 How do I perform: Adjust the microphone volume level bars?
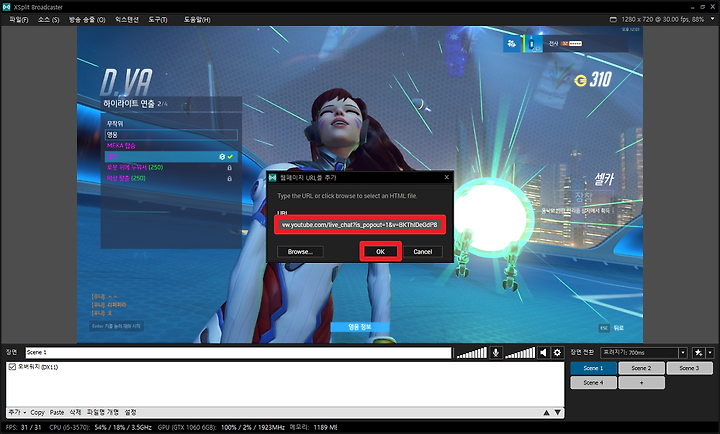pos(472,353)
